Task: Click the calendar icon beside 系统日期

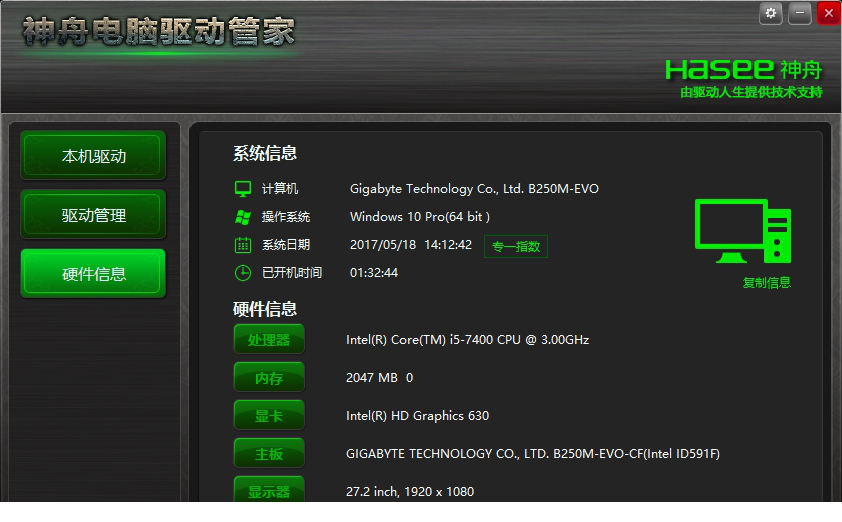Action: click(243, 245)
